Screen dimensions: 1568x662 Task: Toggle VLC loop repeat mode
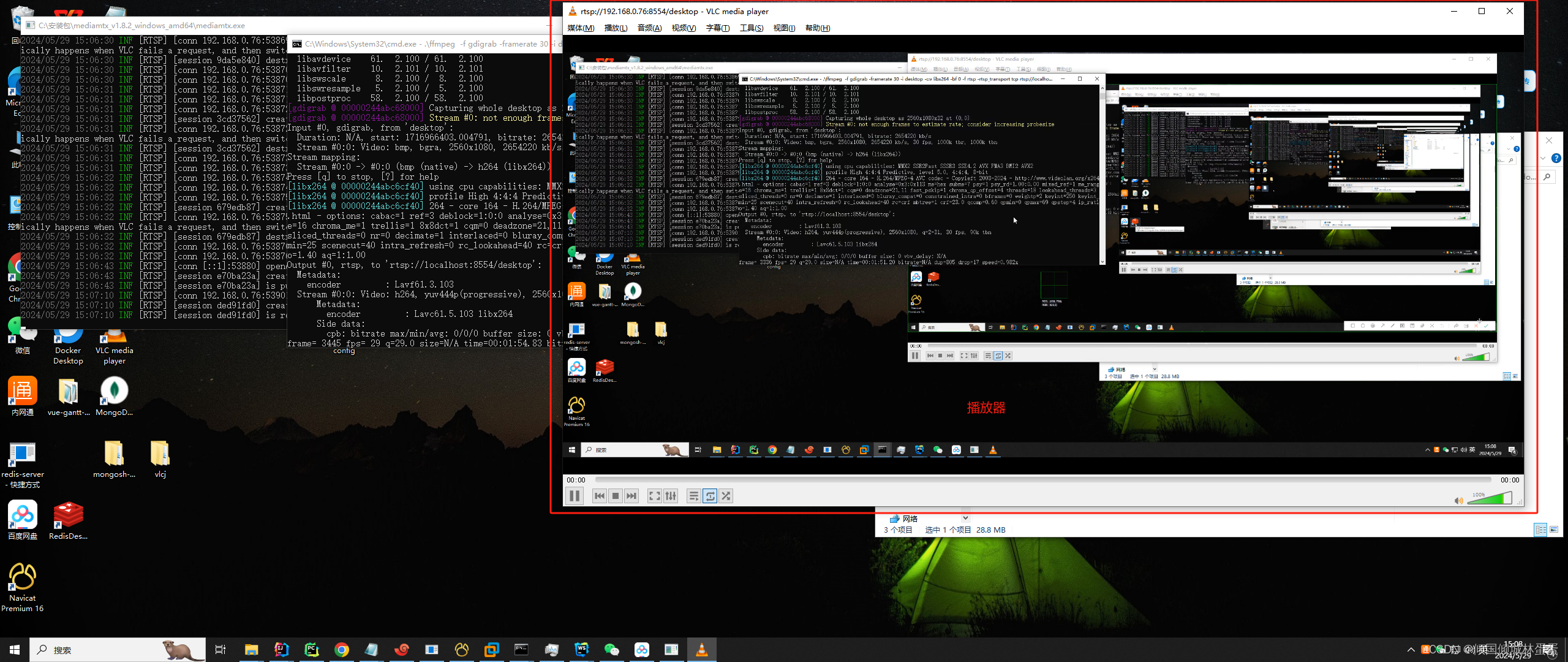(710, 496)
